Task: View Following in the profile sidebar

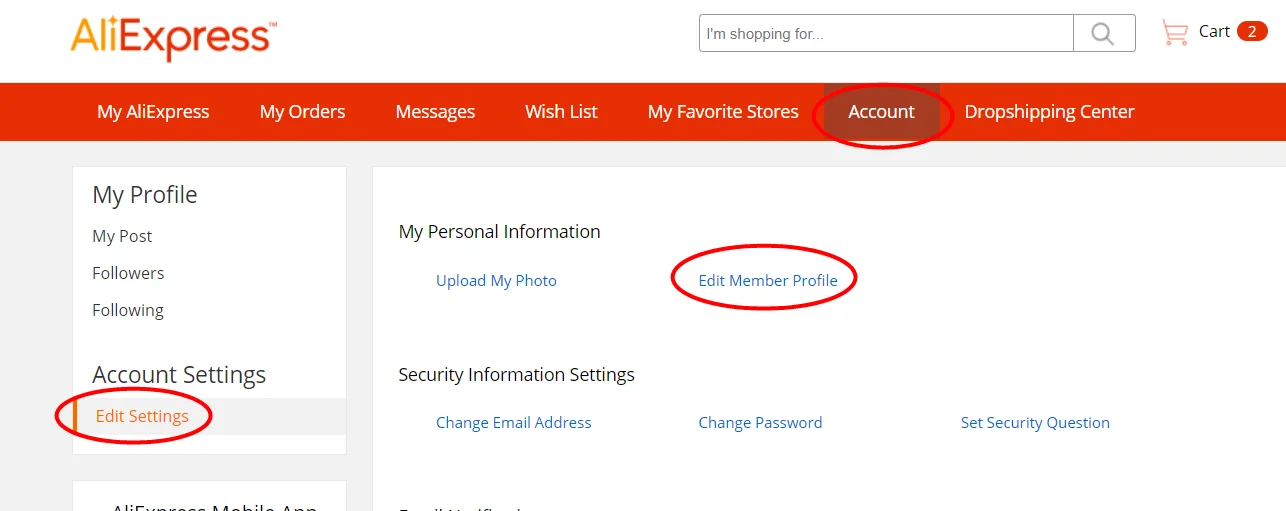Action: (128, 310)
